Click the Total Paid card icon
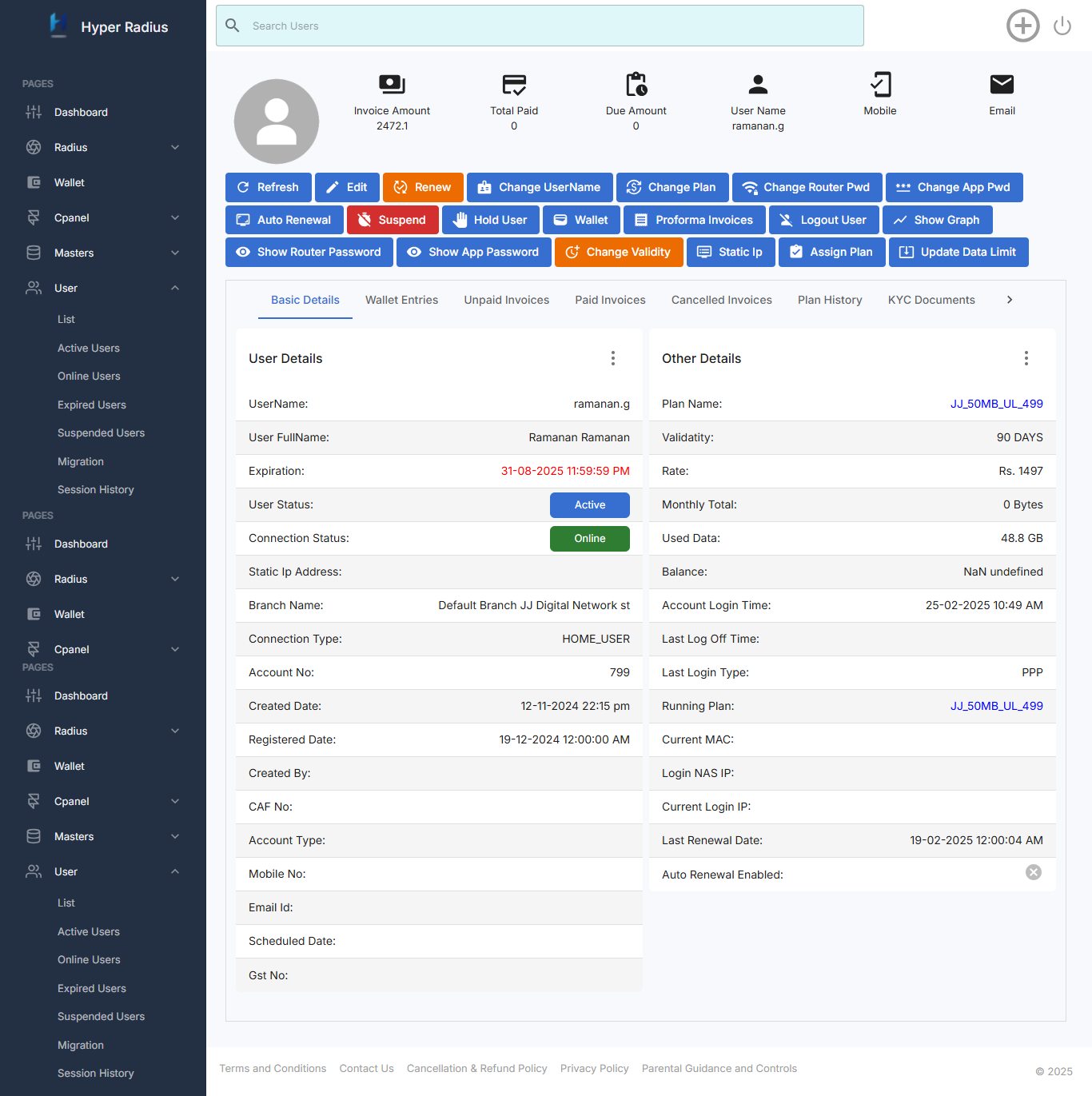The height and width of the screenshot is (1096, 1092). (x=514, y=84)
